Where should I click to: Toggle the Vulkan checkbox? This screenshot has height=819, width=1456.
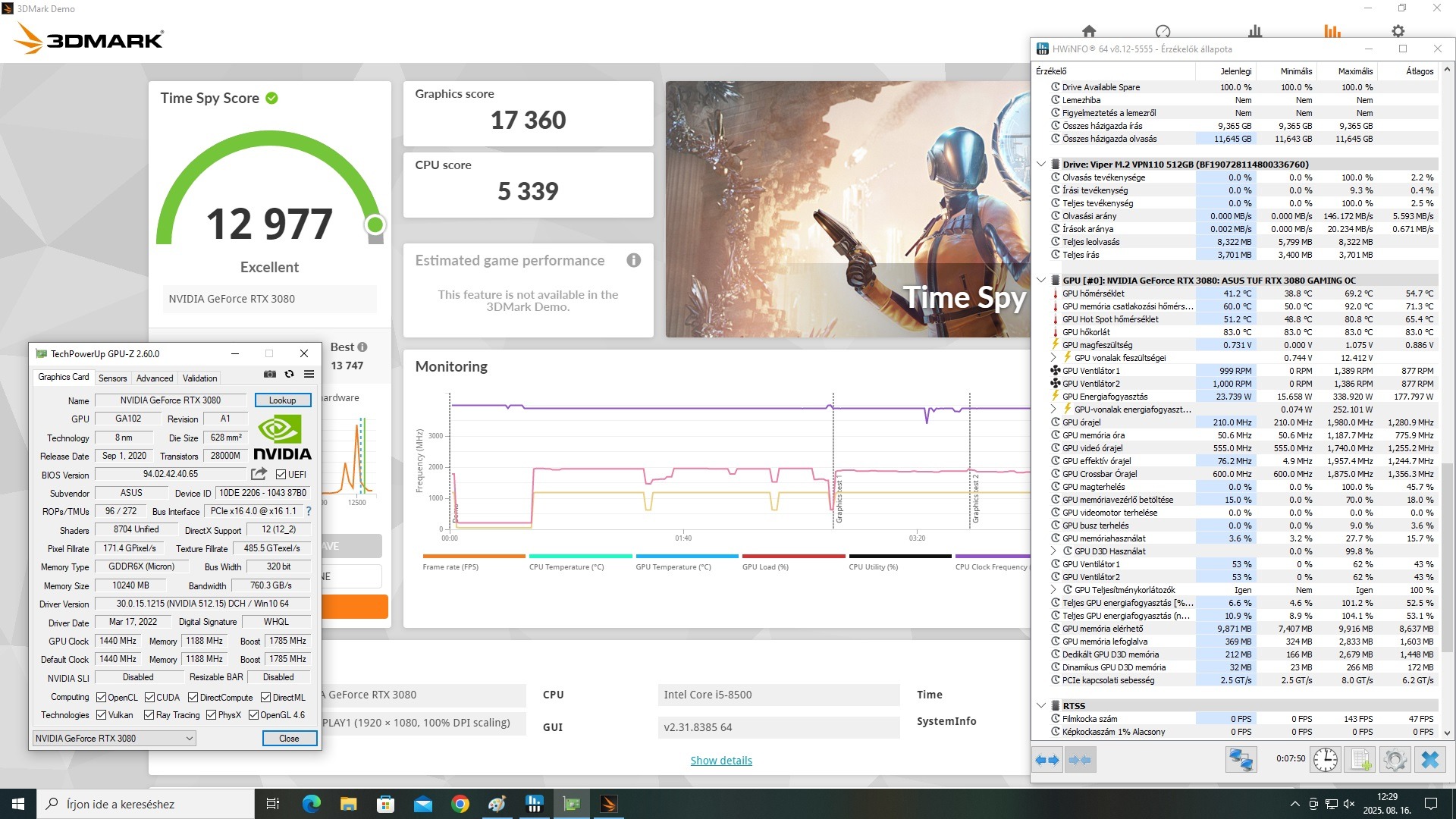click(102, 715)
